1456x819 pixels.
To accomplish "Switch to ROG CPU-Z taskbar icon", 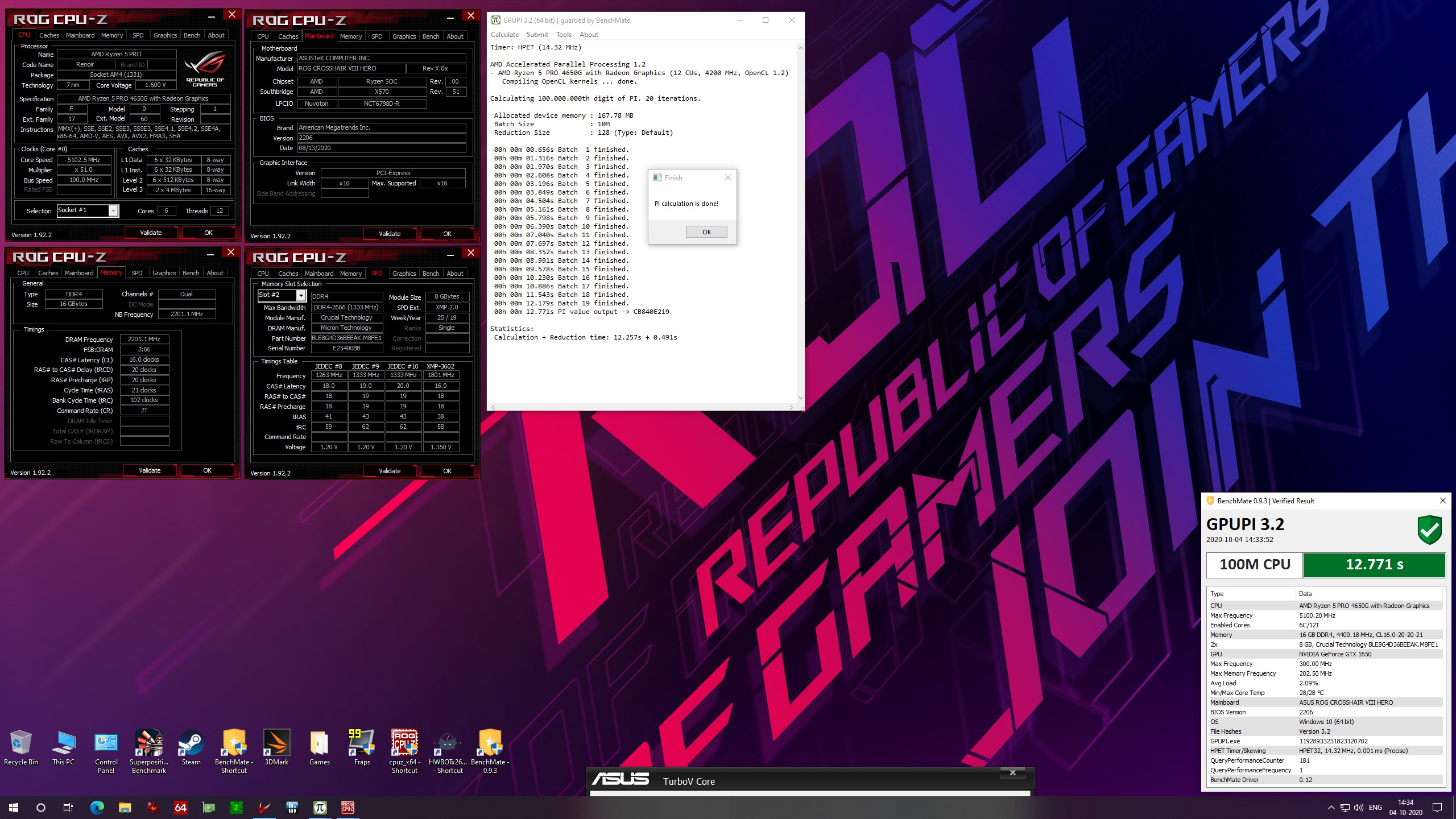I will click(x=348, y=807).
